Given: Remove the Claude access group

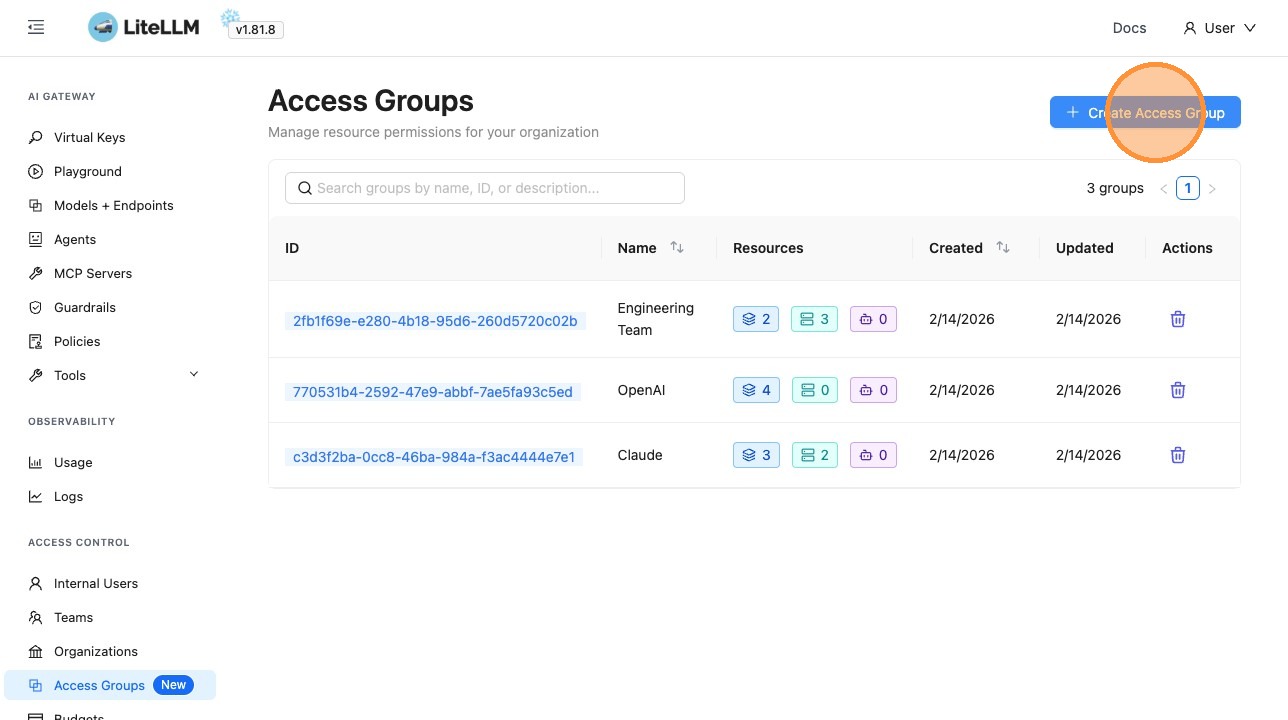Looking at the screenshot, I should [x=1178, y=455].
